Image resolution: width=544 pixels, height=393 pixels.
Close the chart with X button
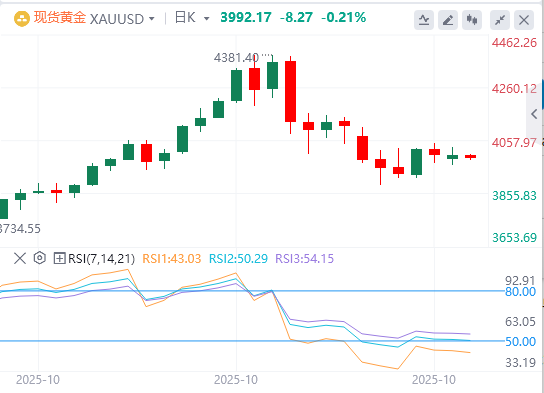tap(524, 20)
